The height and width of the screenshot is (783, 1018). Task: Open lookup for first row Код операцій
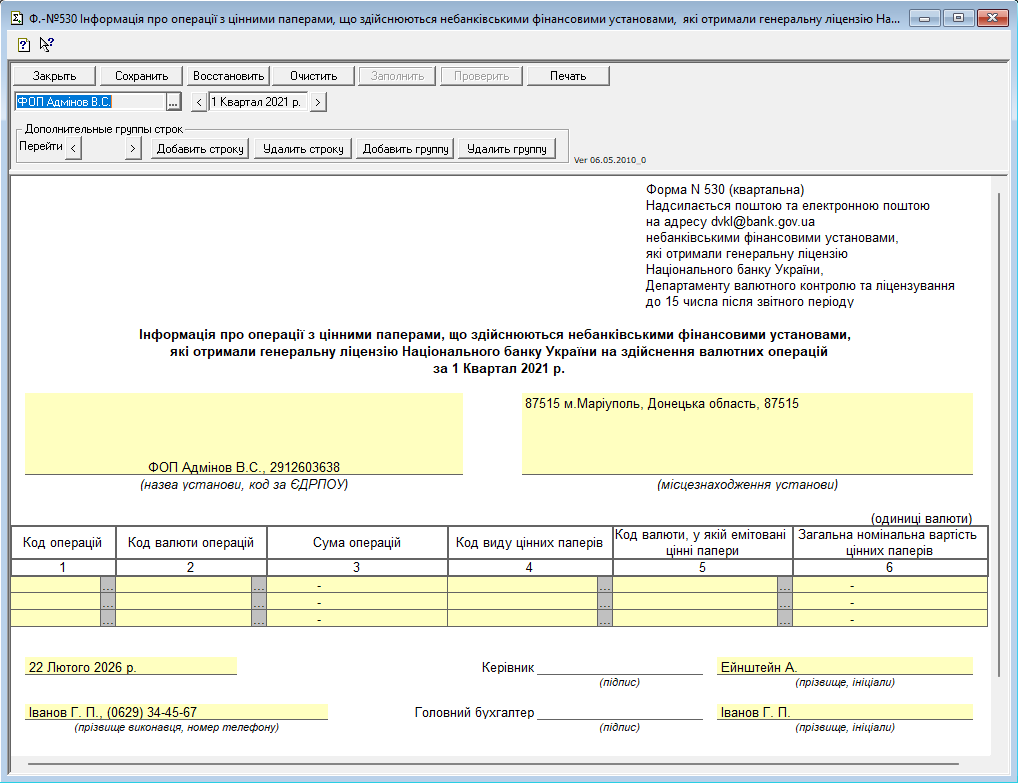coord(108,586)
